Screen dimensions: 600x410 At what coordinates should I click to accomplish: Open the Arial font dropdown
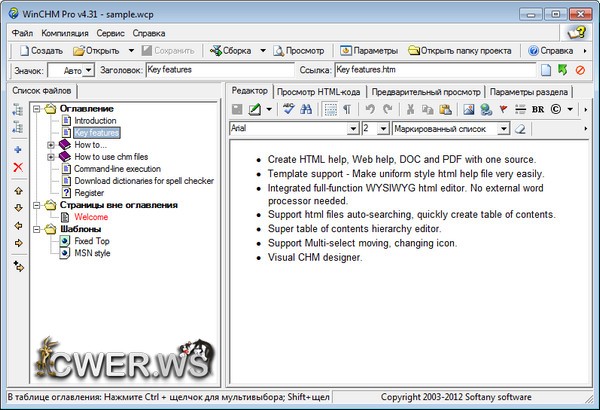353,129
